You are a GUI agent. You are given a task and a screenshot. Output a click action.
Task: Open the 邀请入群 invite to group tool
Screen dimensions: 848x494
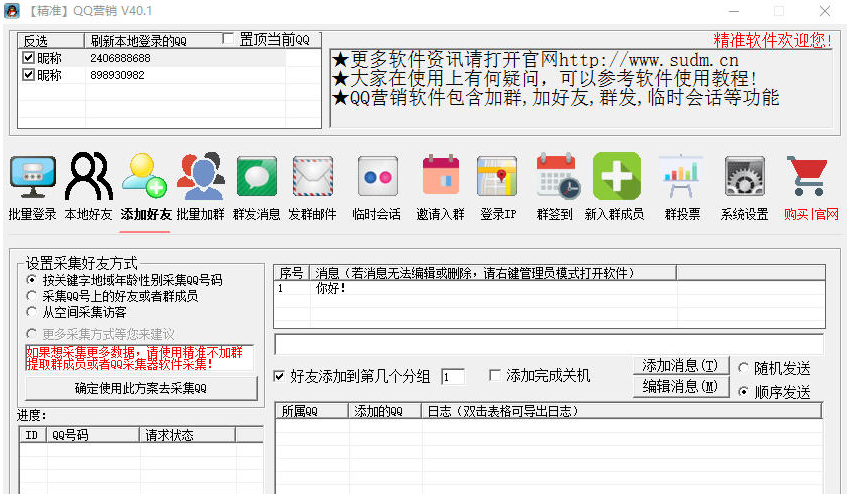440,187
